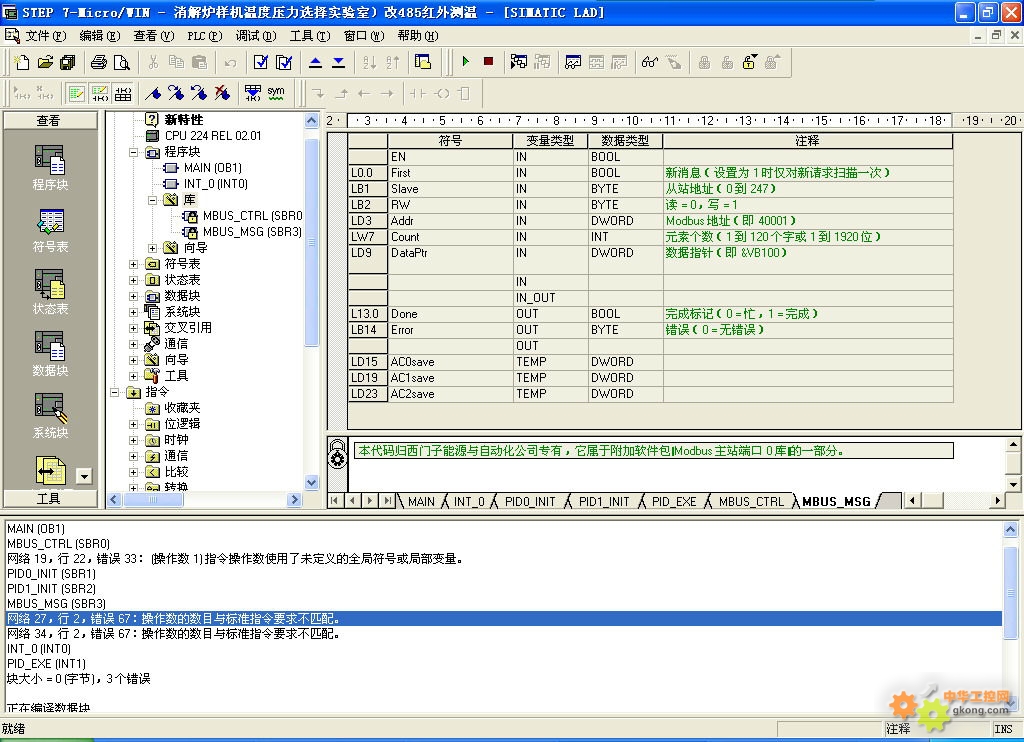Click the apply-symbols table icon beside sym

[253, 93]
